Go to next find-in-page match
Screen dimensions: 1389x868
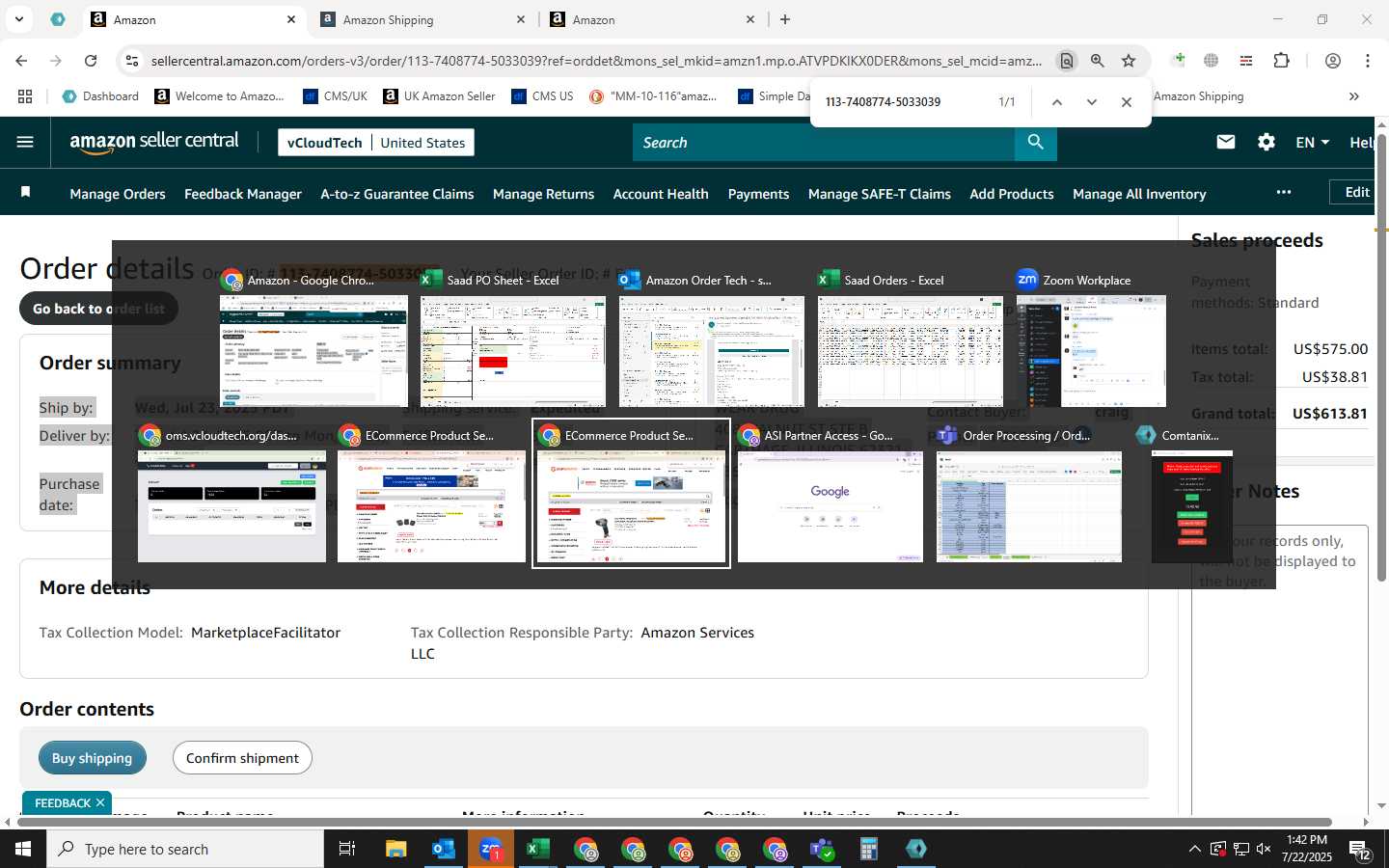pos(1091,102)
